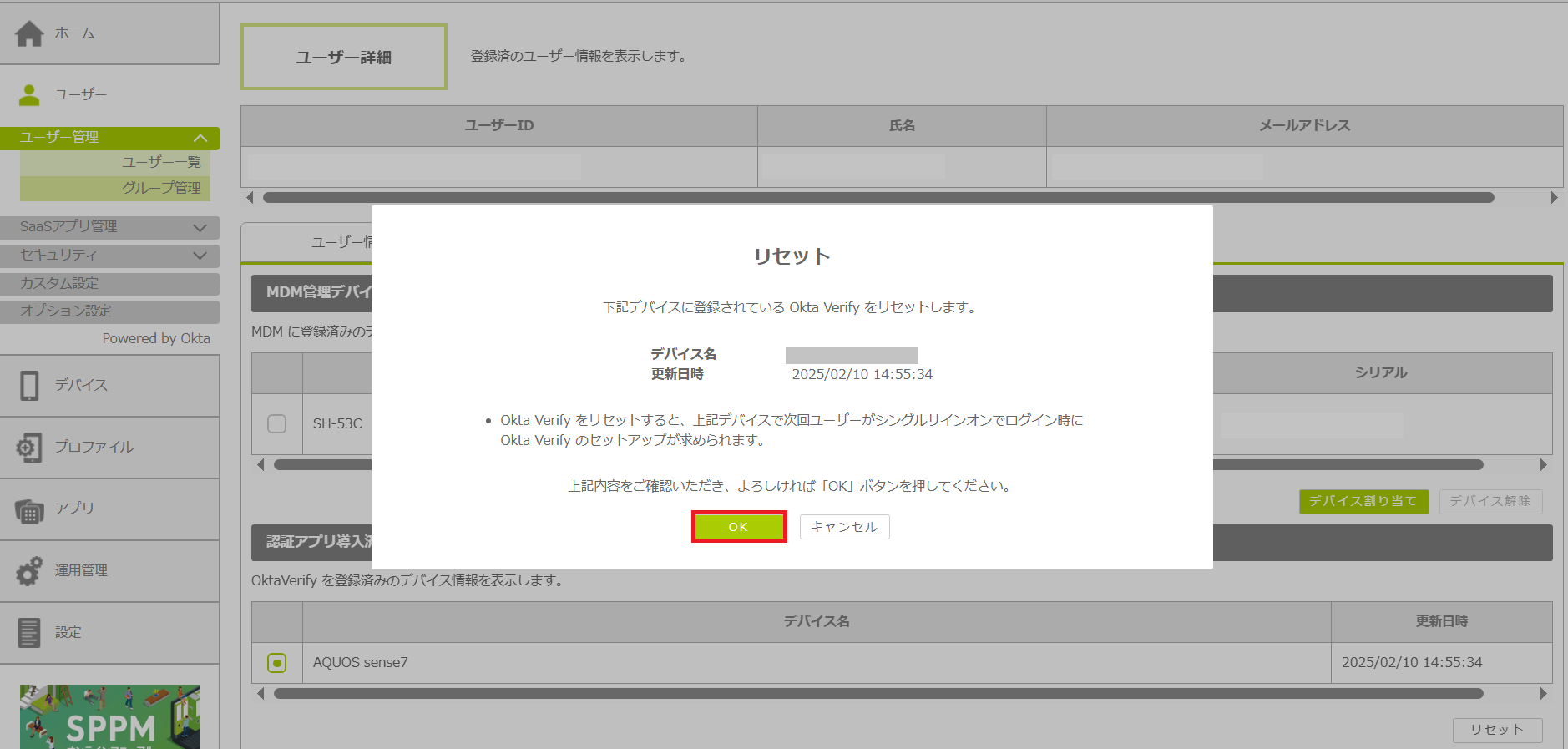
Task: Open グループ管理 in the sidebar
Action: coord(161,188)
